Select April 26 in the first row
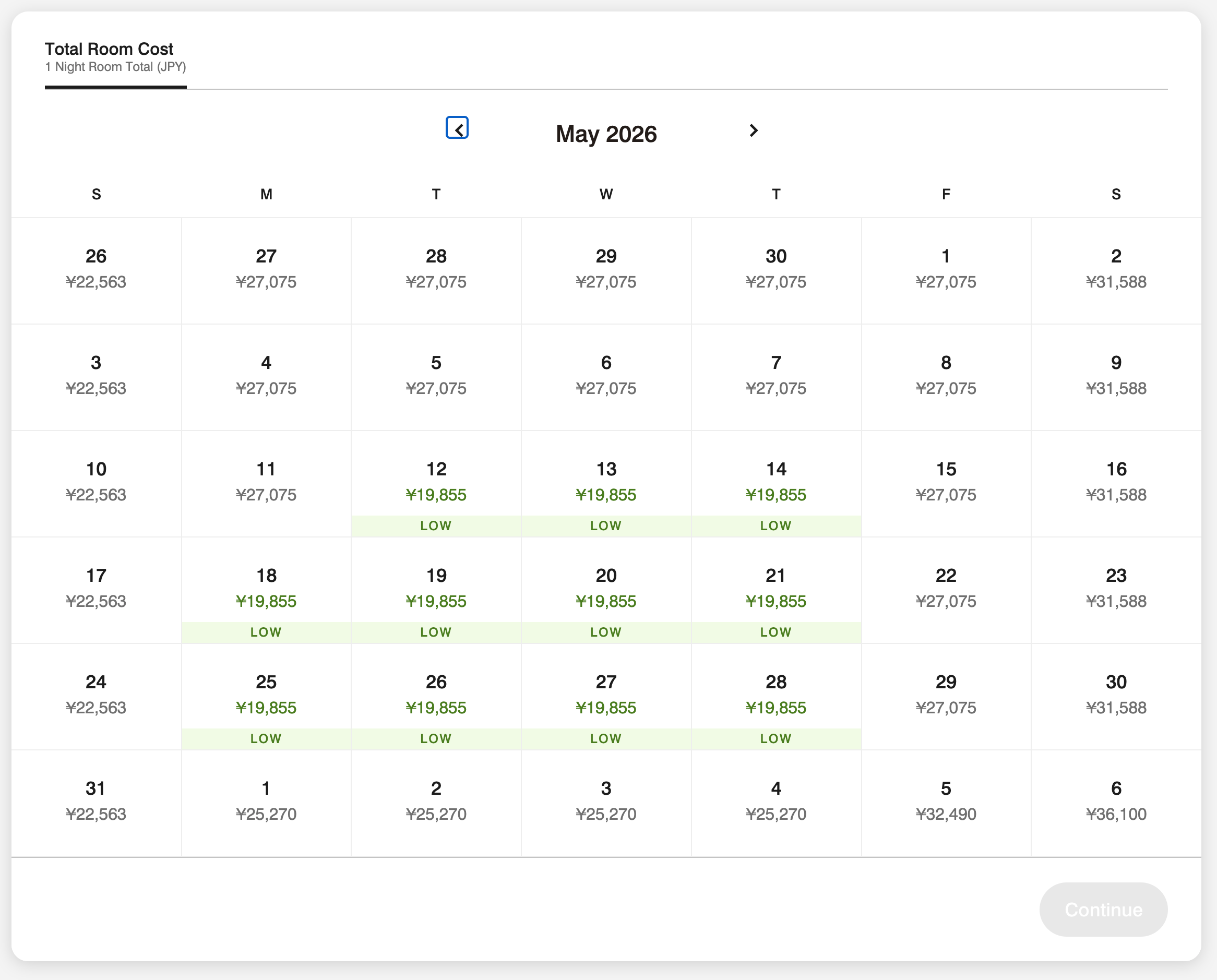Screen dimensions: 1217x980 96,269
